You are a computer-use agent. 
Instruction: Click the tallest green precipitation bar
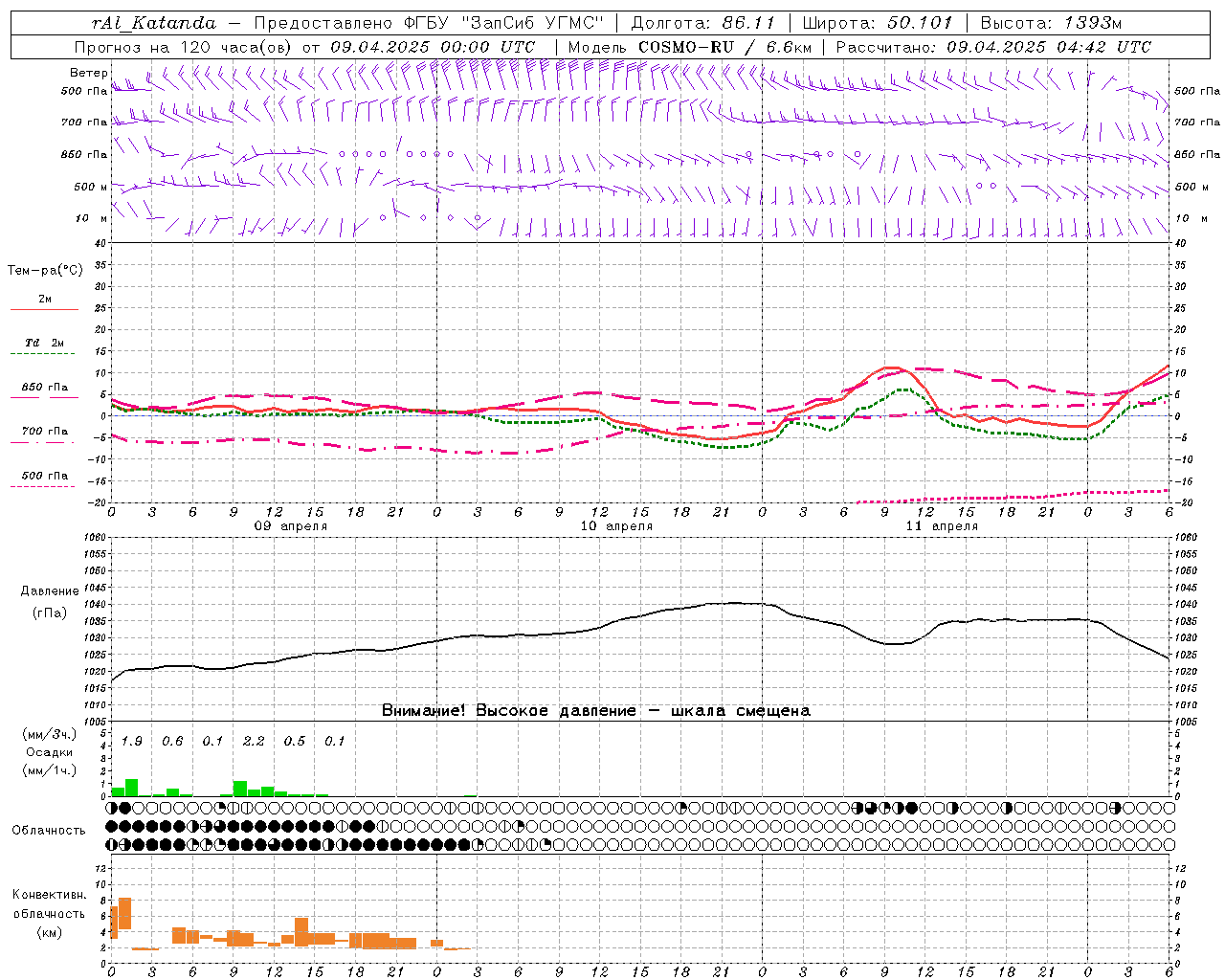click(x=131, y=788)
